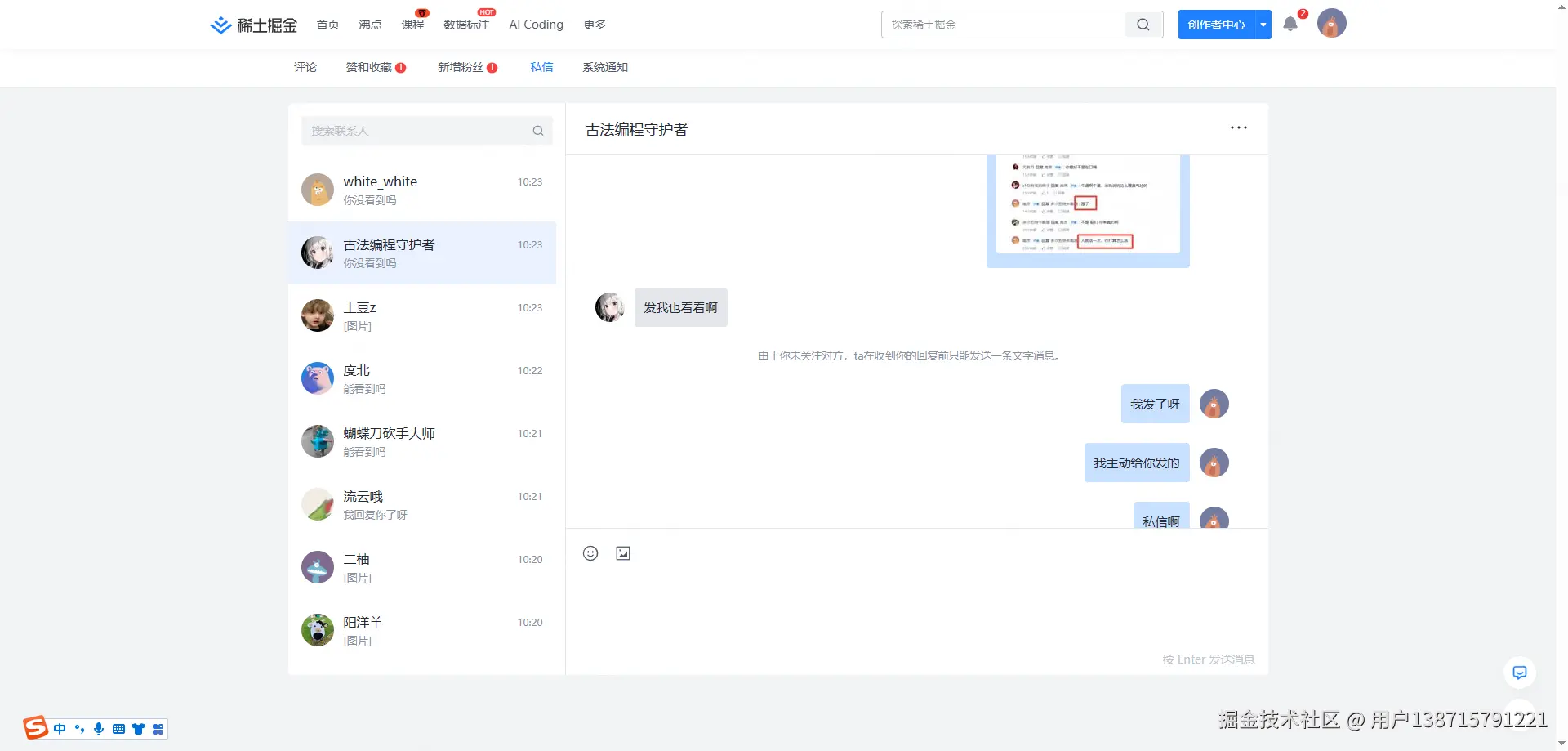Click the magnifier in the top search bar

(x=1143, y=25)
